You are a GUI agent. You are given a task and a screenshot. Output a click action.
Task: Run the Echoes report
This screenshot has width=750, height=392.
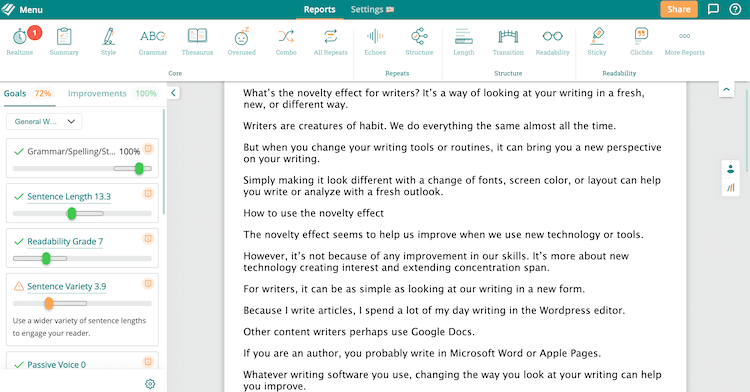375,42
